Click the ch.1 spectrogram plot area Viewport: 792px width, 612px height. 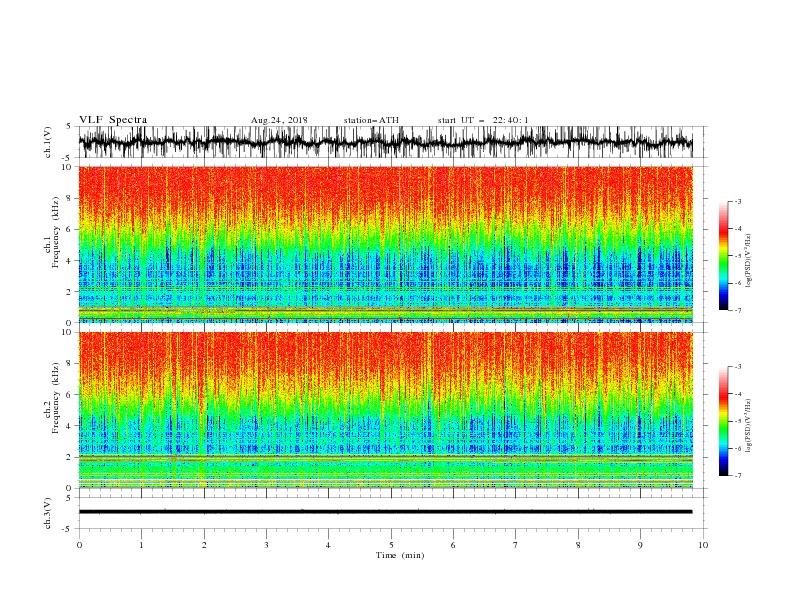(385, 244)
